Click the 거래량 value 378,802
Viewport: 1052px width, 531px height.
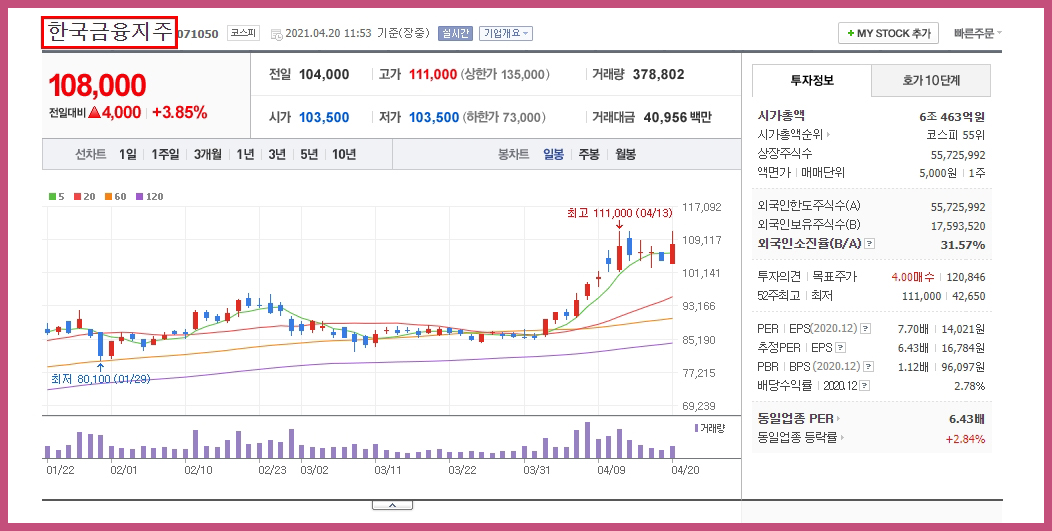tap(658, 75)
